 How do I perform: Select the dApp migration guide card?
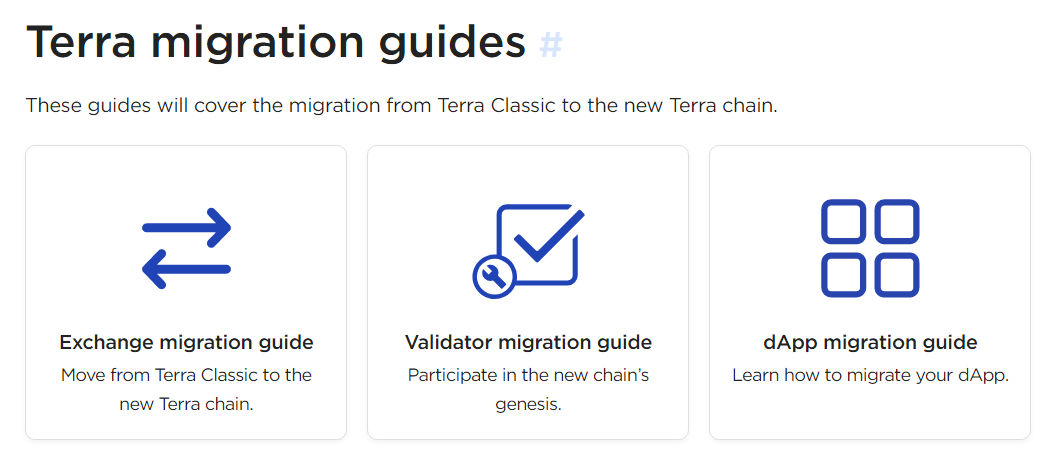click(870, 292)
